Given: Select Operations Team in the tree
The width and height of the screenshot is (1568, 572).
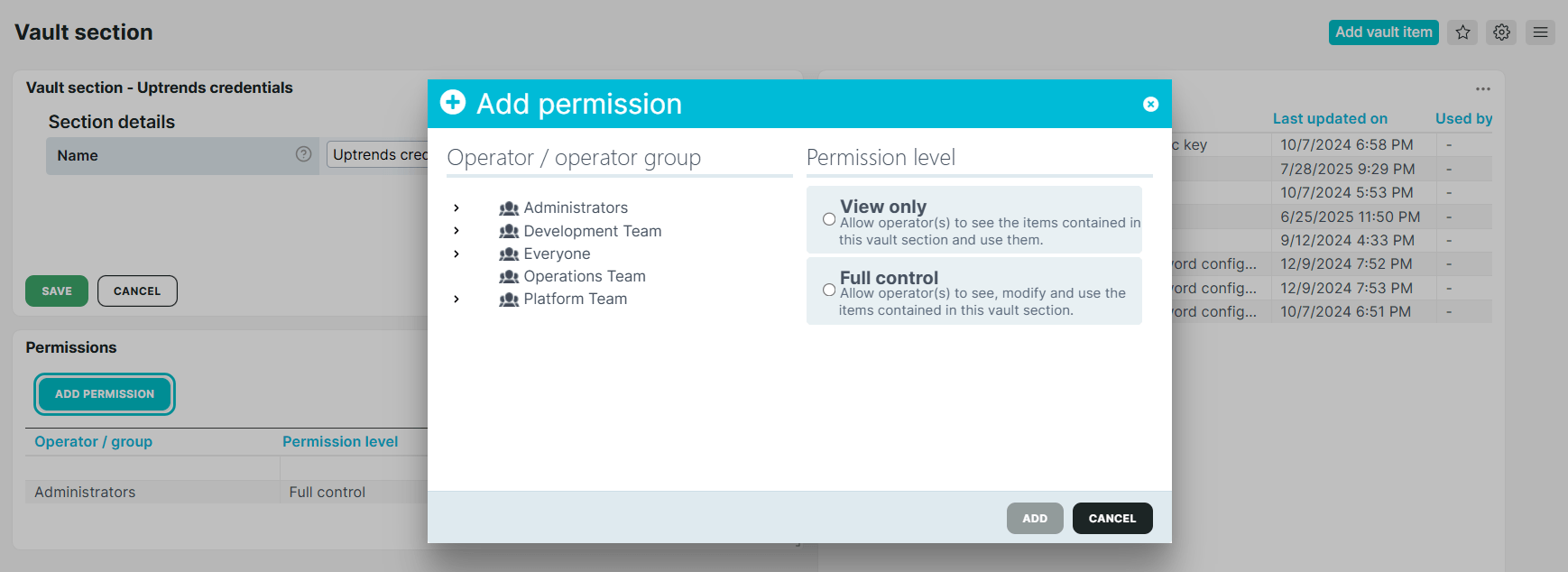Looking at the screenshot, I should (x=585, y=277).
